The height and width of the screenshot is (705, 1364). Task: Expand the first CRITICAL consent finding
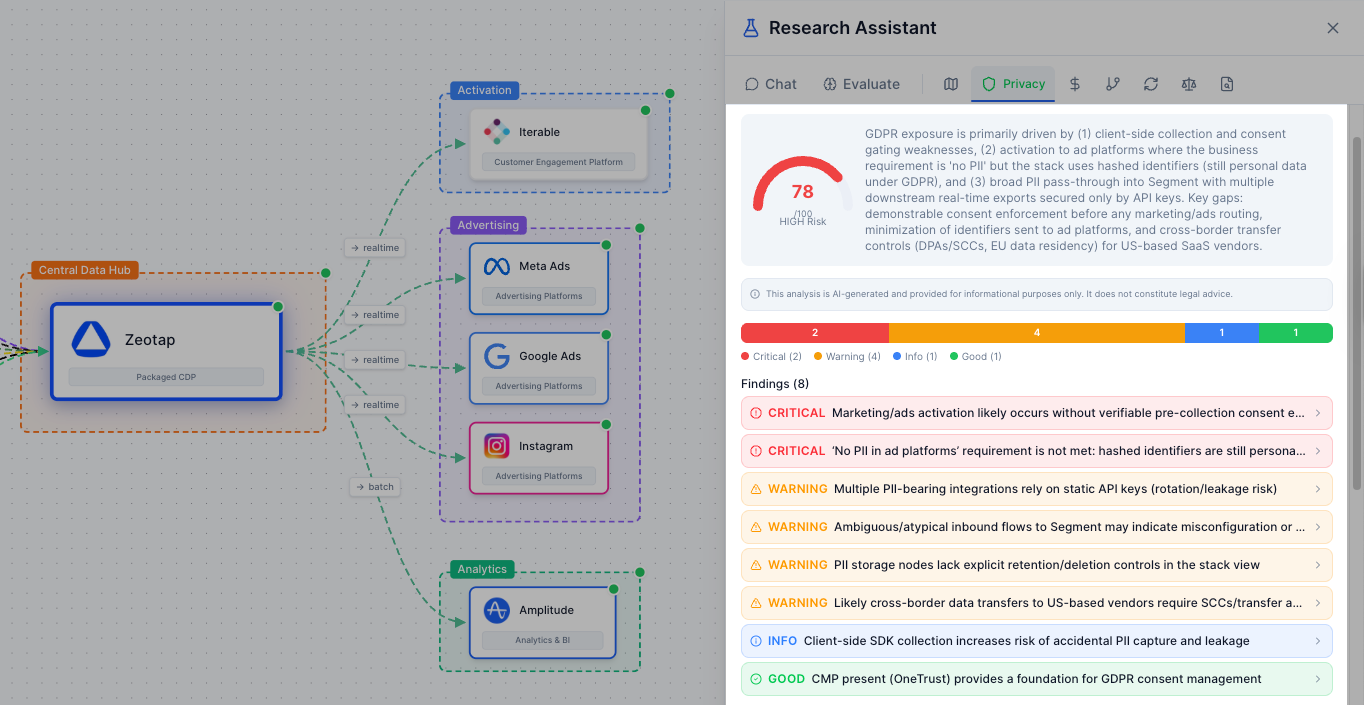pos(1035,412)
